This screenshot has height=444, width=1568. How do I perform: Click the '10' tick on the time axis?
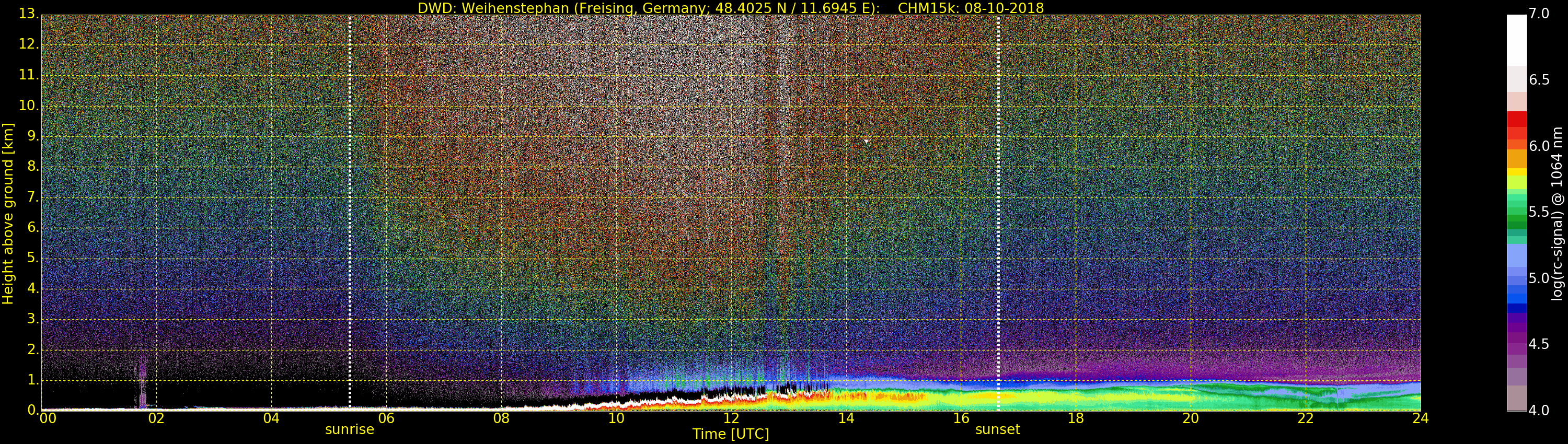(616, 418)
